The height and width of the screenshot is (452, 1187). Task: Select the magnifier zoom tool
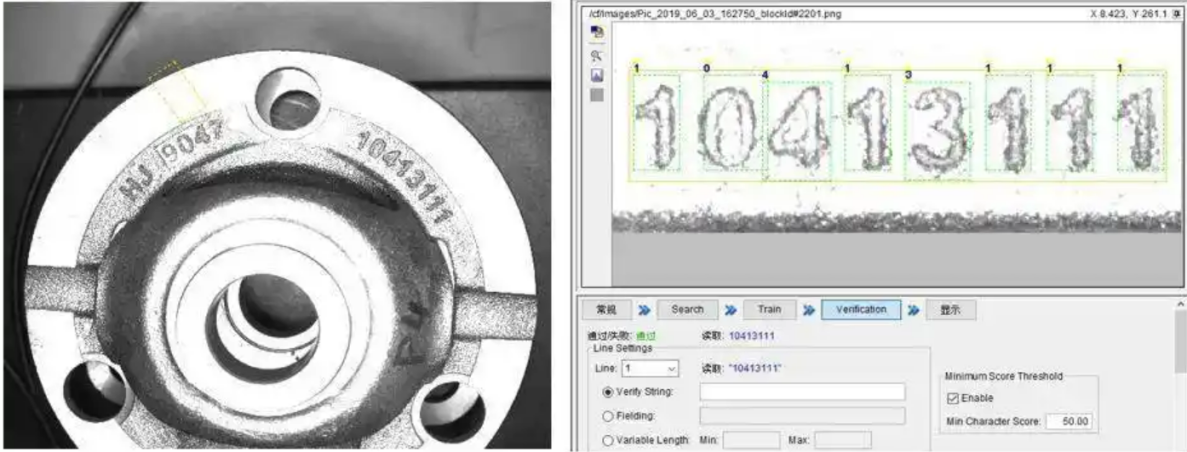(x=597, y=56)
